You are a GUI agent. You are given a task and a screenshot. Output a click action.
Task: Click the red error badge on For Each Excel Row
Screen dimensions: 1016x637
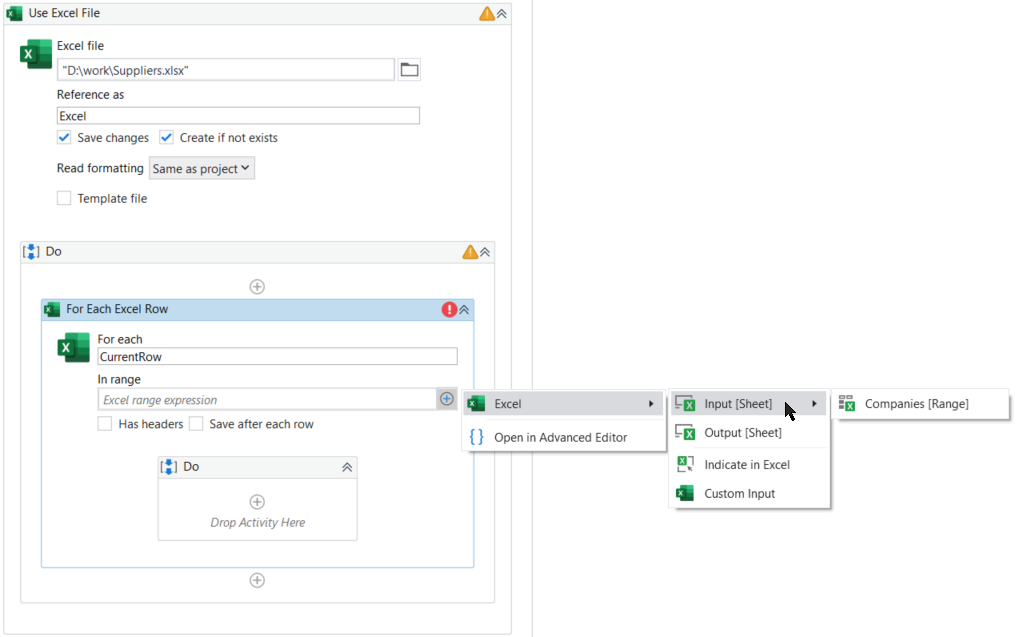[x=449, y=309]
